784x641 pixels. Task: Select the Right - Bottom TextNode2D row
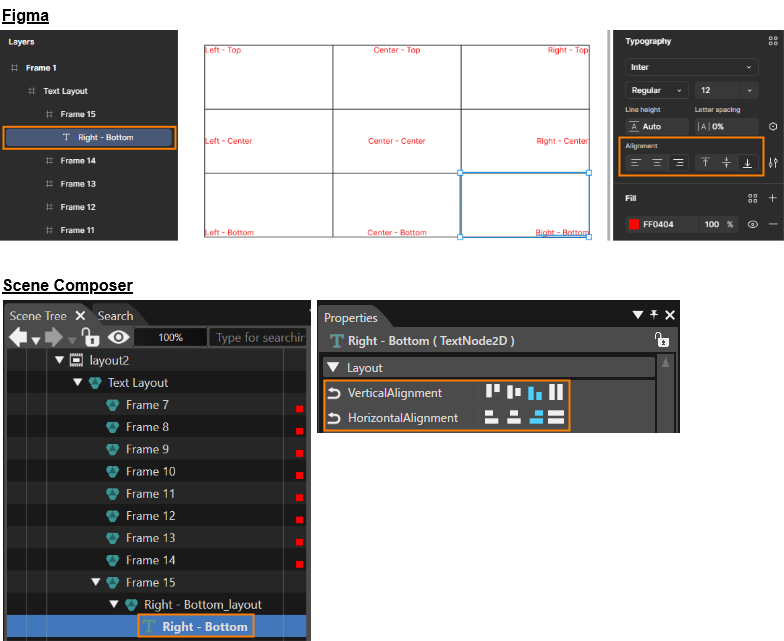pyautogui.click(x=156, y=626)
